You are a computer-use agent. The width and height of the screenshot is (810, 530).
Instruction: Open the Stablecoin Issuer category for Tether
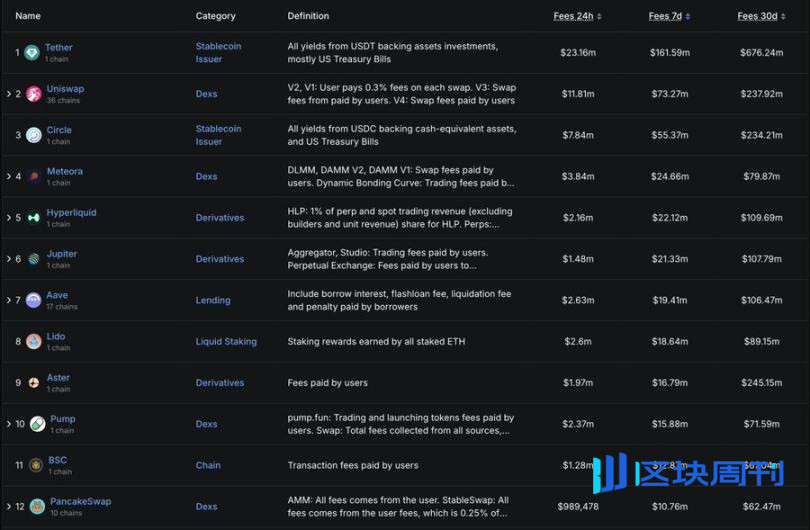(218, 53)
